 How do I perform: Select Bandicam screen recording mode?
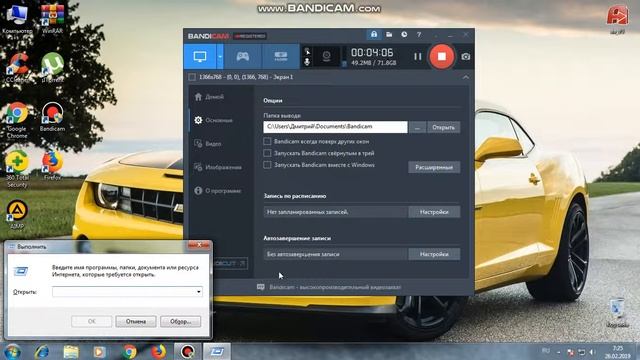pos(200,57)
